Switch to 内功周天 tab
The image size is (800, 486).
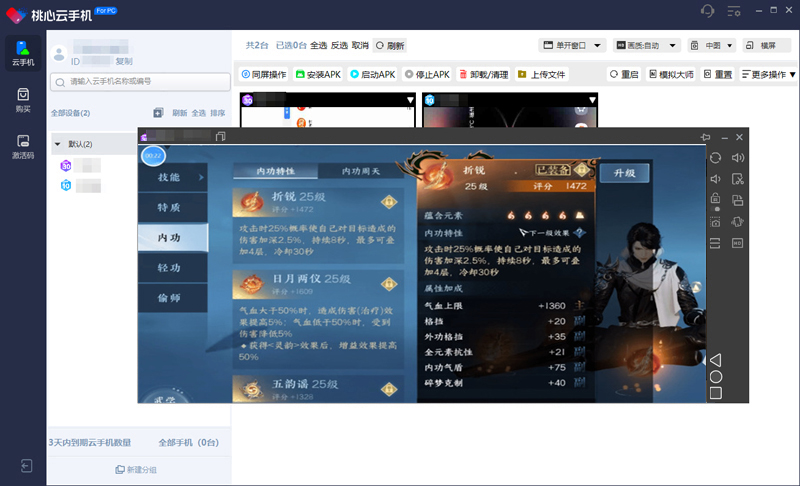(x=361, y=171)
